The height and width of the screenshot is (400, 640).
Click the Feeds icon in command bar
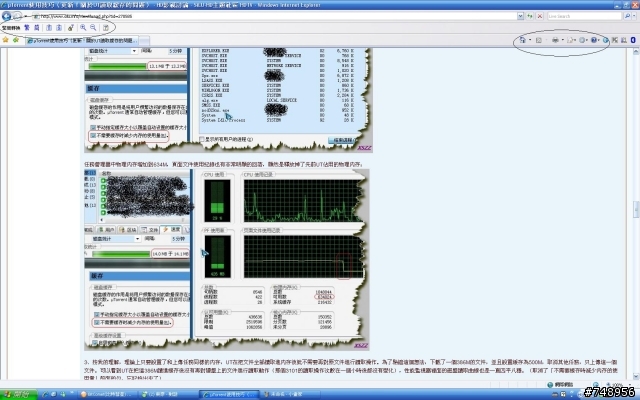(x=539, y=40)
